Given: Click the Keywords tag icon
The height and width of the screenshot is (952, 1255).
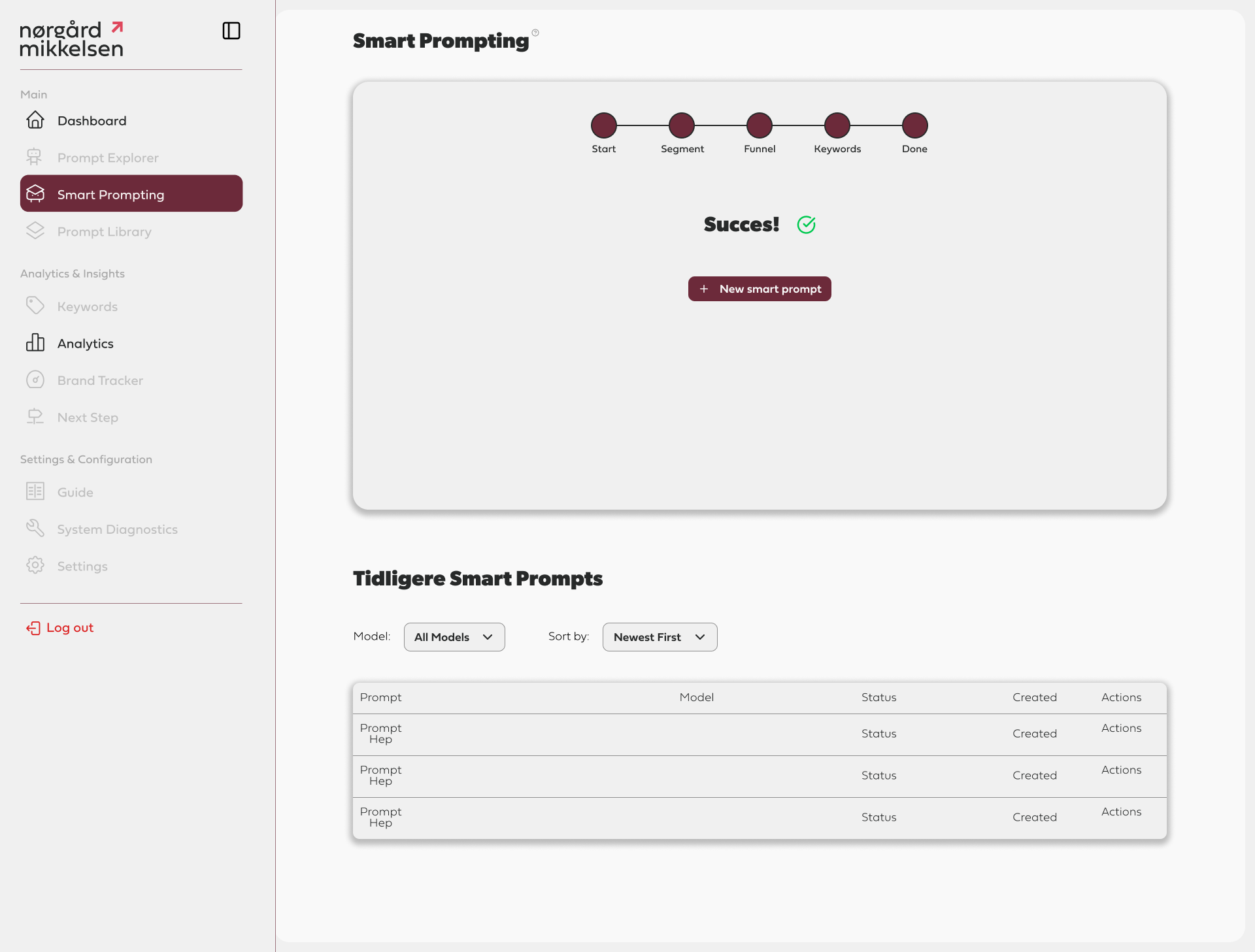Looking at the screenshot, I should [35, 306].
